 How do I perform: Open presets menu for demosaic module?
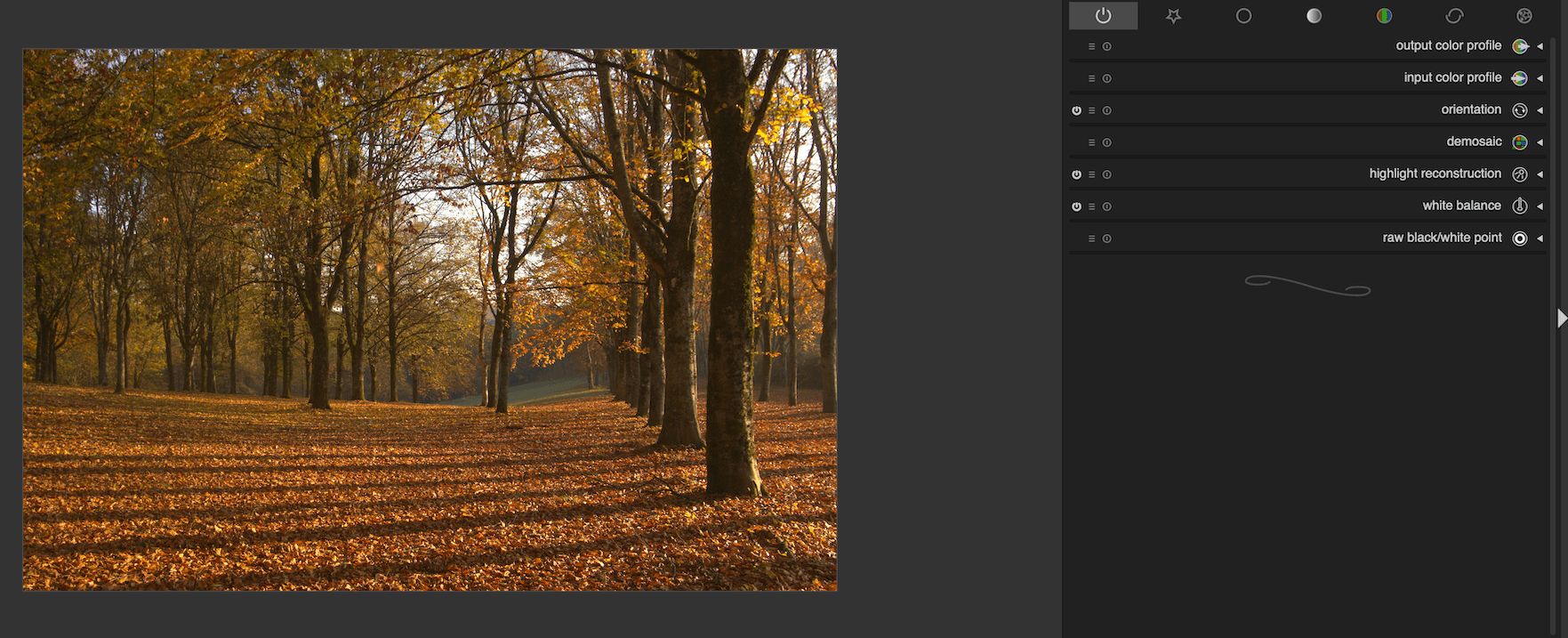(1091, 142)
